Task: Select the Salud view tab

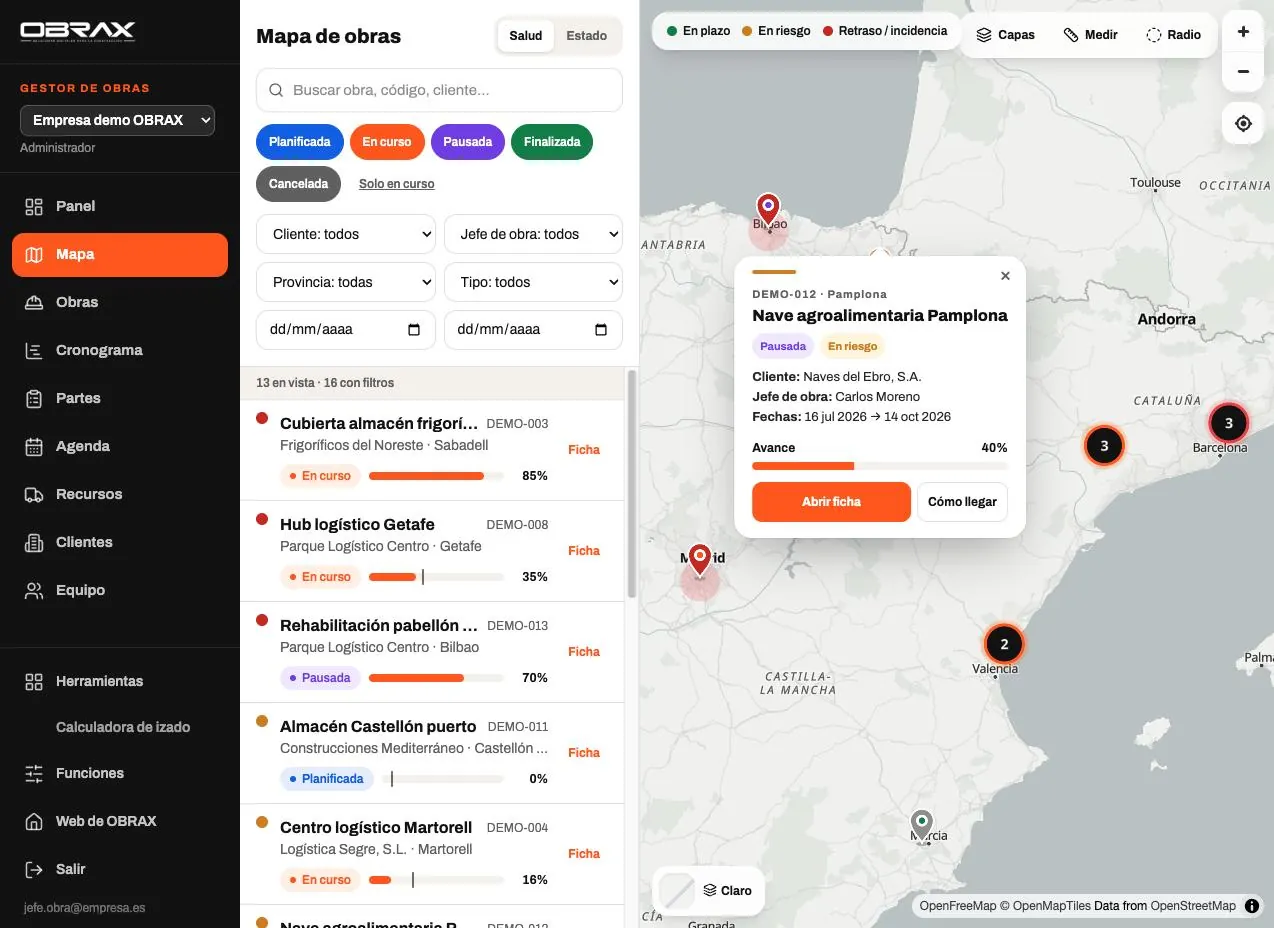Action: 526,36
